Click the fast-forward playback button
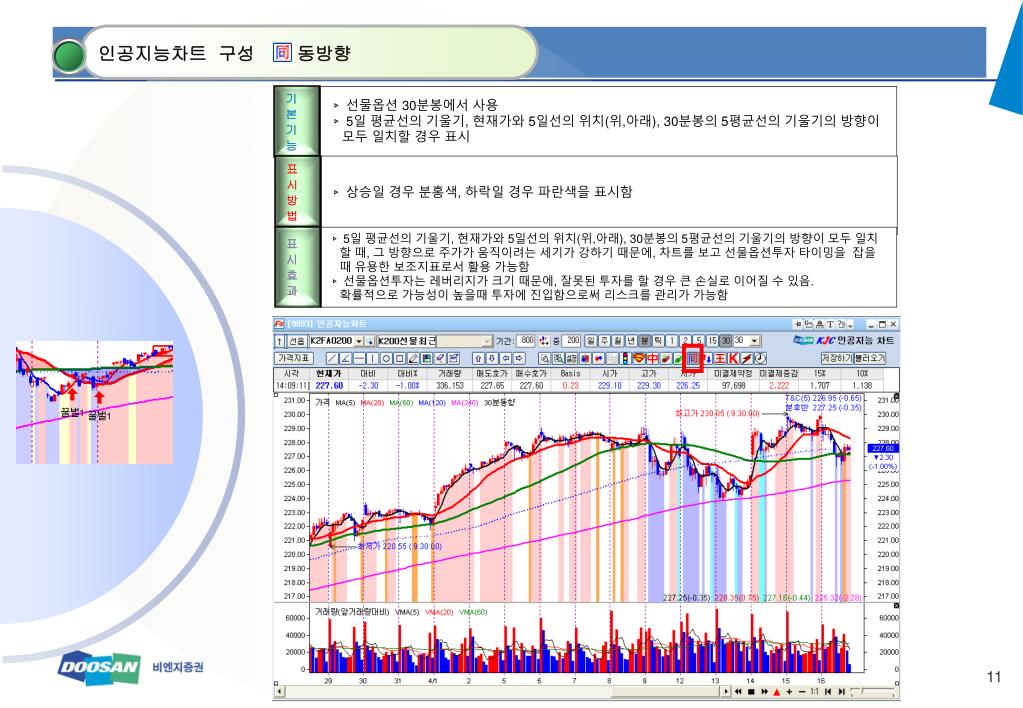Viewport: 1023px width, 708px height. click(x=765, y=692)
